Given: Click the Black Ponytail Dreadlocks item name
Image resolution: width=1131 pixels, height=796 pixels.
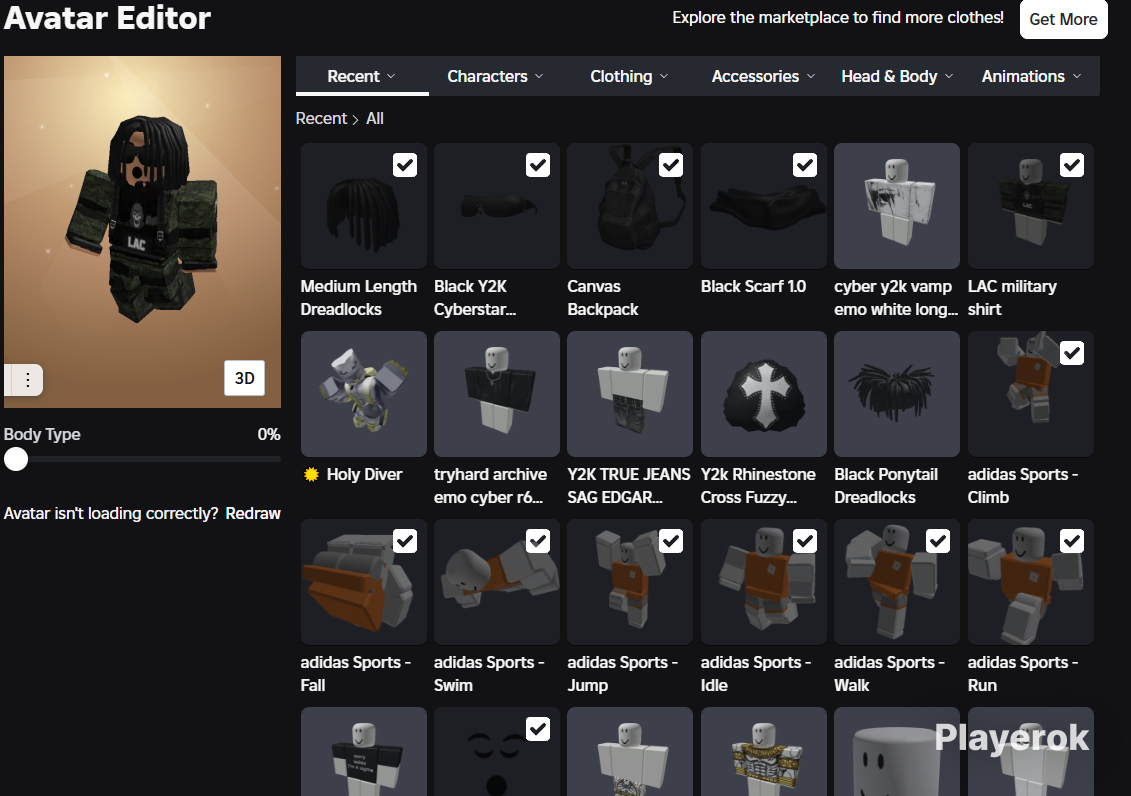Looking at the screenshot, I should point(886,485).
